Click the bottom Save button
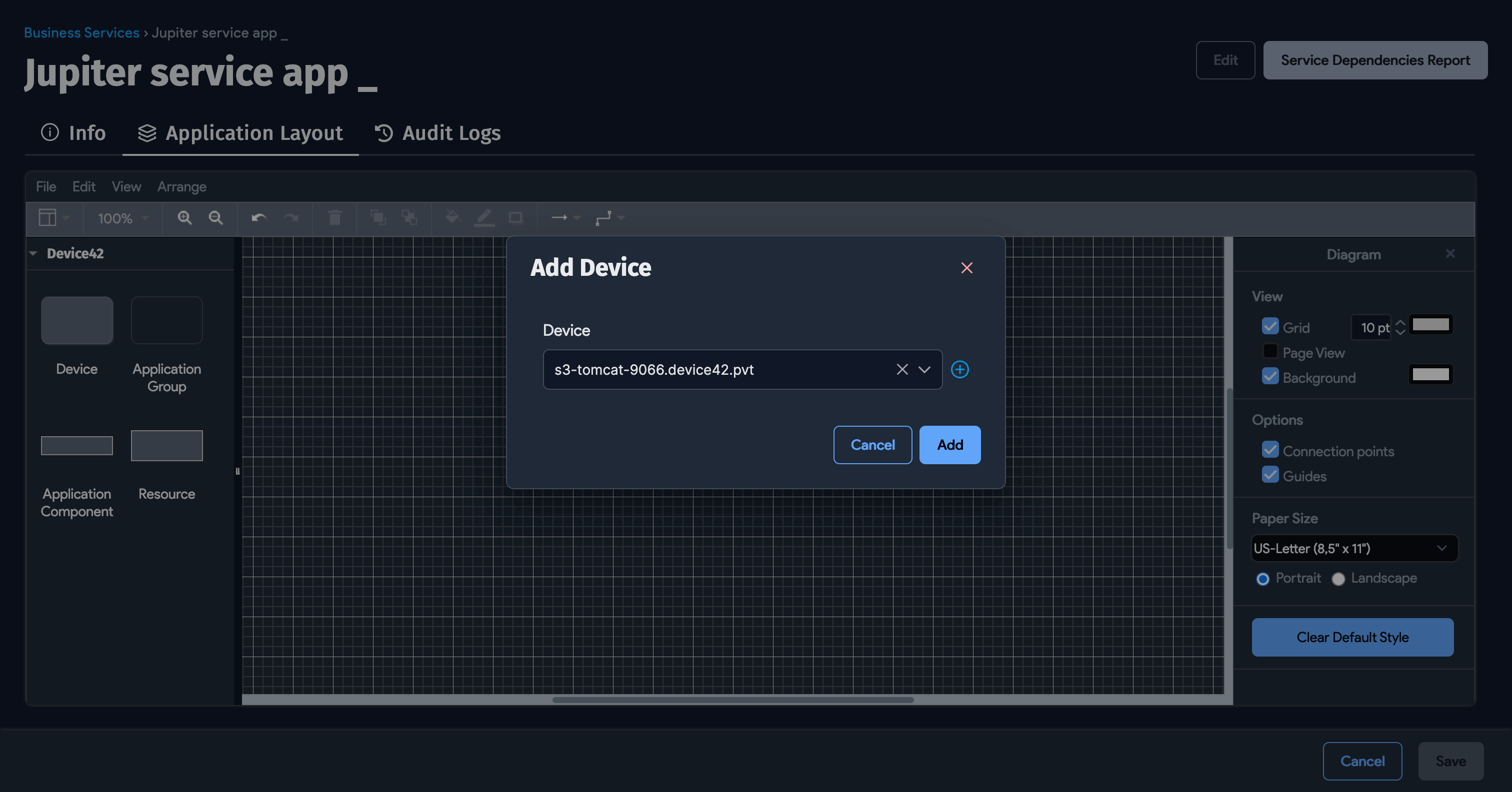The image size is (1512, 792). [x=1451, y=761]
